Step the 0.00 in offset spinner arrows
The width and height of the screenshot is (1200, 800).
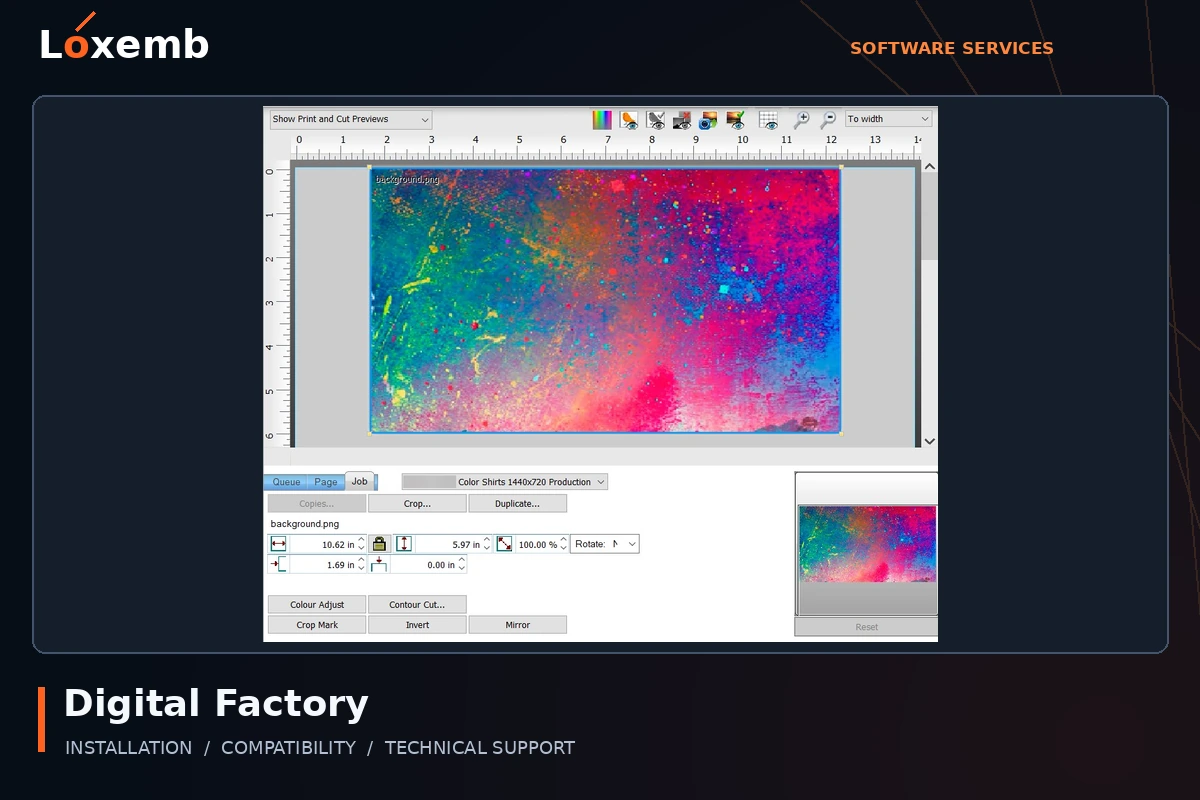click(462, 565)
